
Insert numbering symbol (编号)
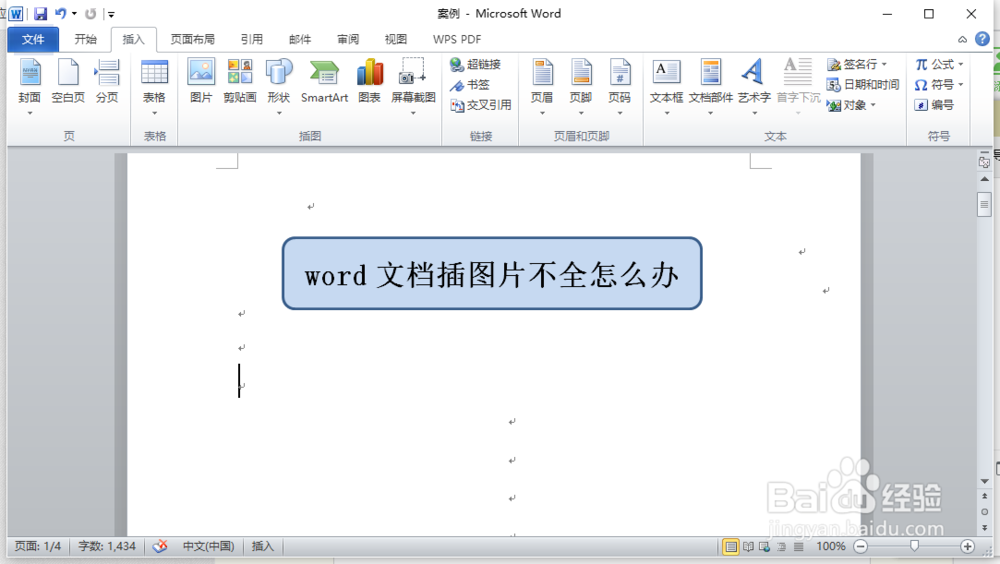[934, 105]
